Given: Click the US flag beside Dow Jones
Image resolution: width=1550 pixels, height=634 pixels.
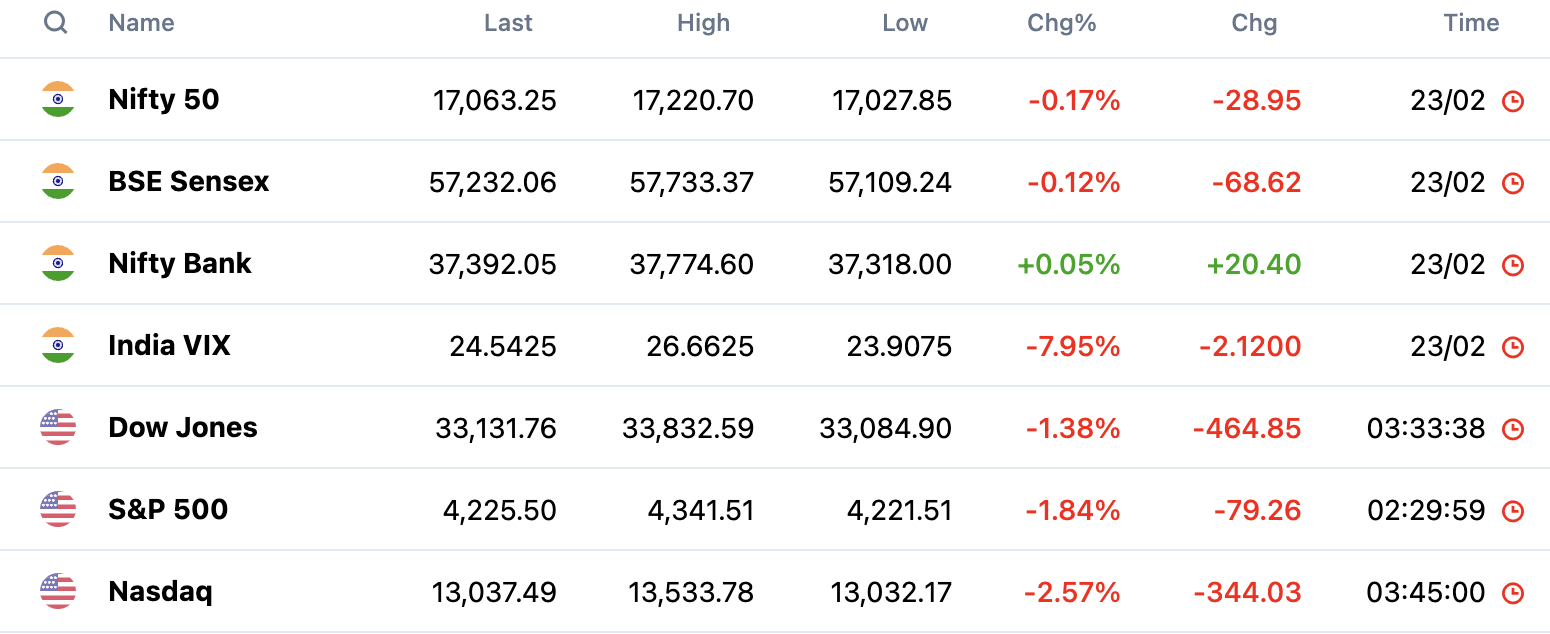Looking at the screenshot, I should [58, 427].
